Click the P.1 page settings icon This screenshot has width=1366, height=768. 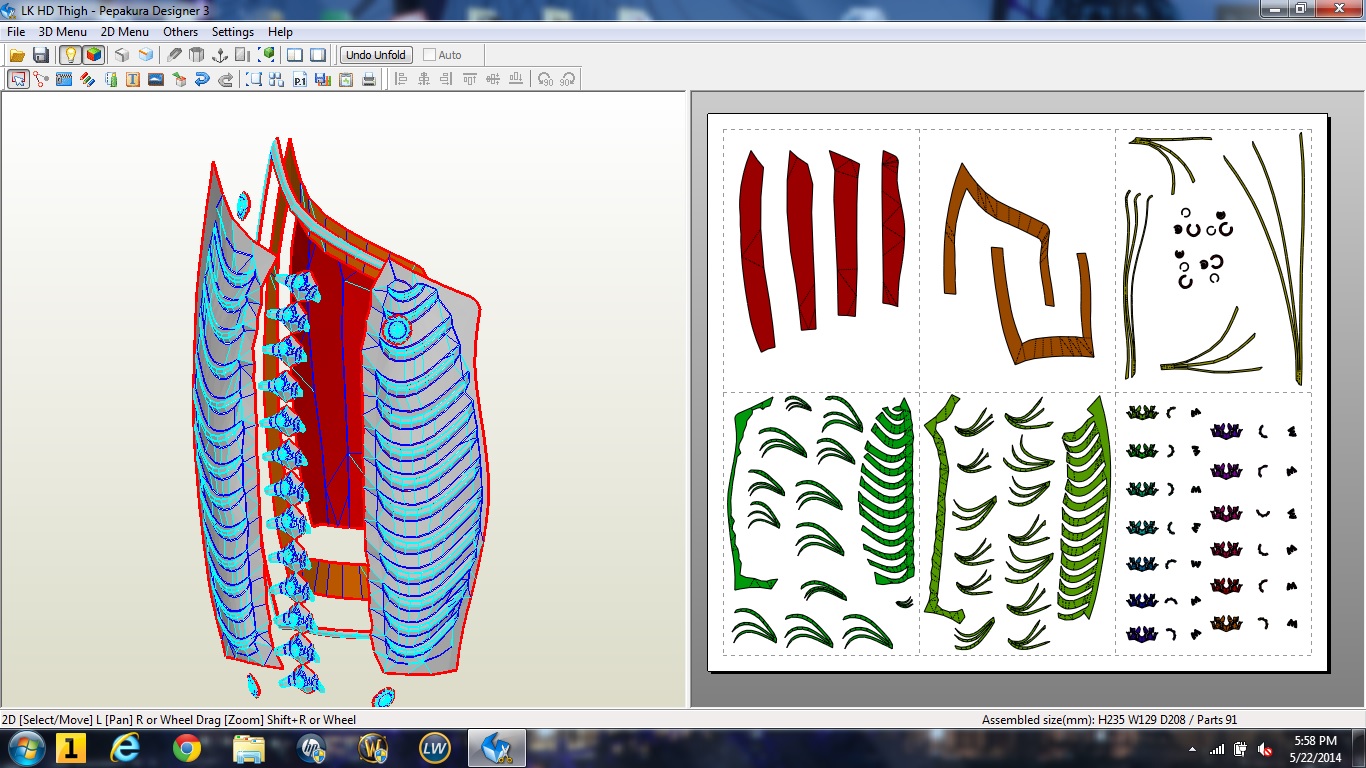click(x=300, y=79)
